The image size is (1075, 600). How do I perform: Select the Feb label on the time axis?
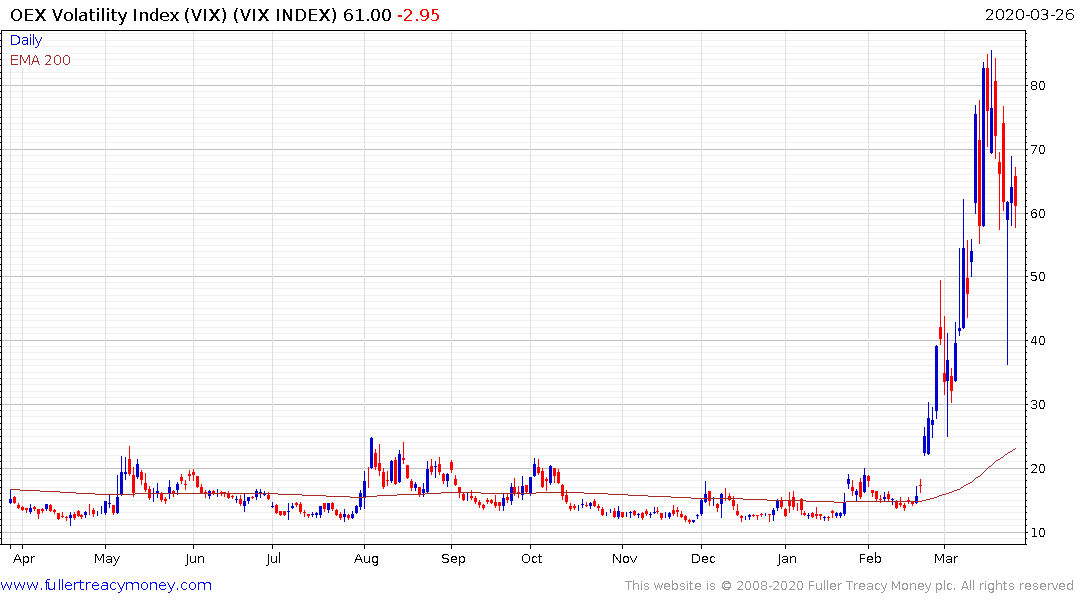(x=870, y=559)
